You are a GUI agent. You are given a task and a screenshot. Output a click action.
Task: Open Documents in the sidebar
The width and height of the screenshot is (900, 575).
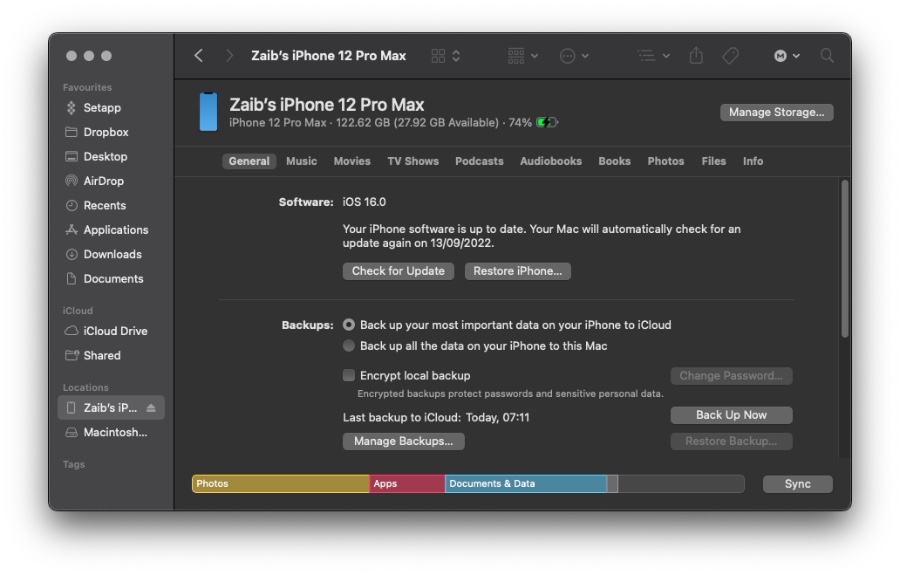click(x=113, y=279)
